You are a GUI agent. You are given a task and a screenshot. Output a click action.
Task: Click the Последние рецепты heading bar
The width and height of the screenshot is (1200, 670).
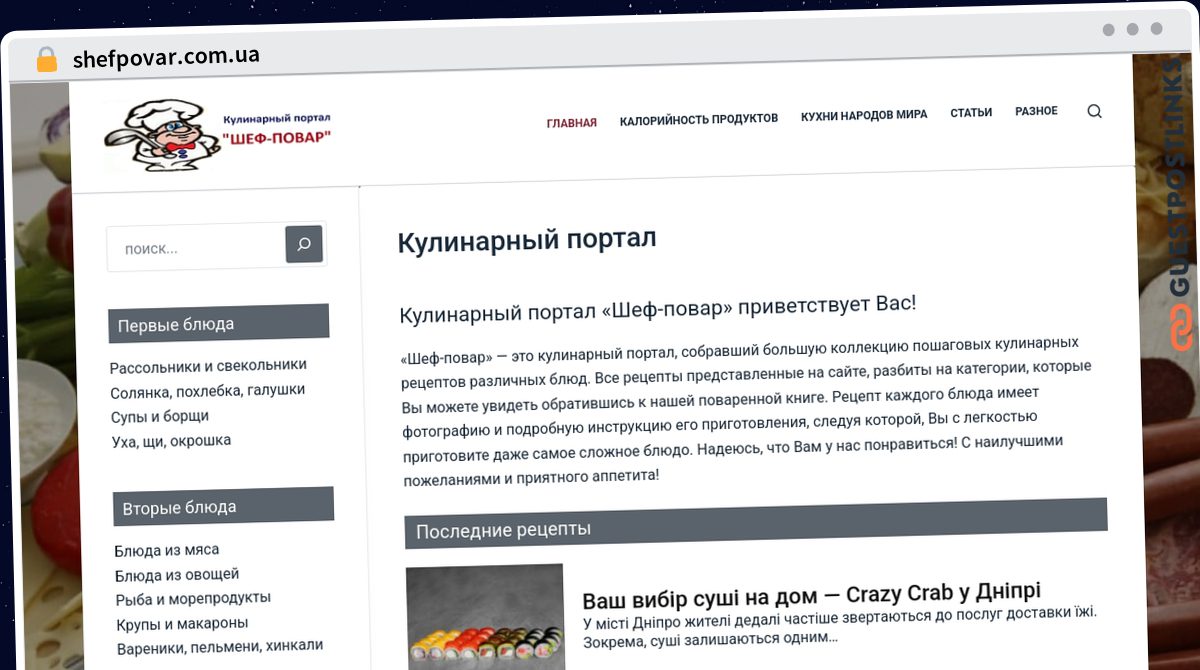tap(756, 524)
